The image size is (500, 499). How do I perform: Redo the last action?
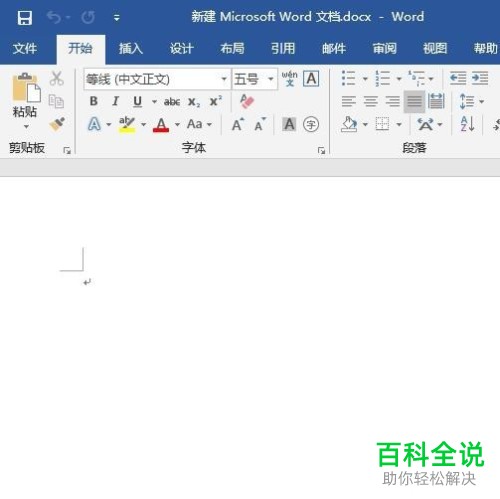pos(88,17)
